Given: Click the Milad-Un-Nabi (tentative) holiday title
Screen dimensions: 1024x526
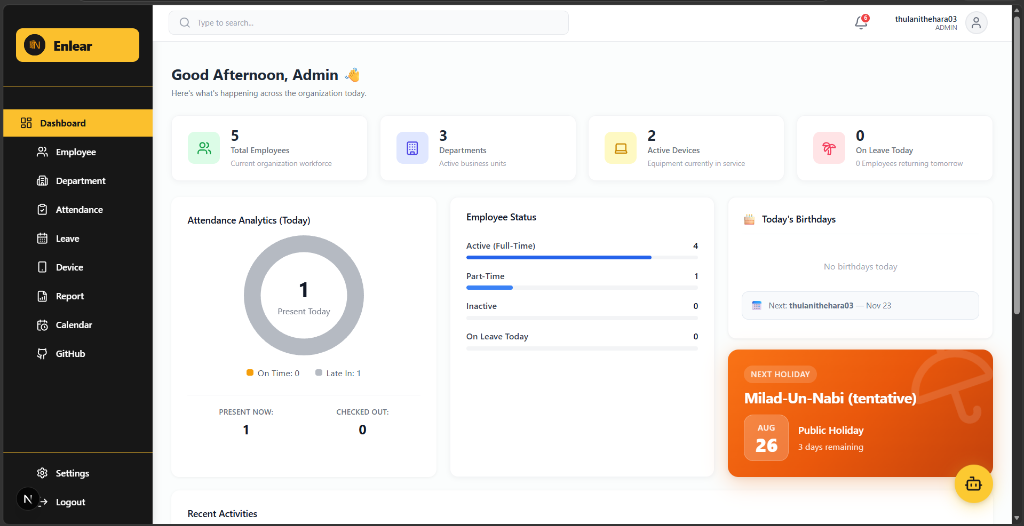Looking at the screenshot, I should (830, 398).
